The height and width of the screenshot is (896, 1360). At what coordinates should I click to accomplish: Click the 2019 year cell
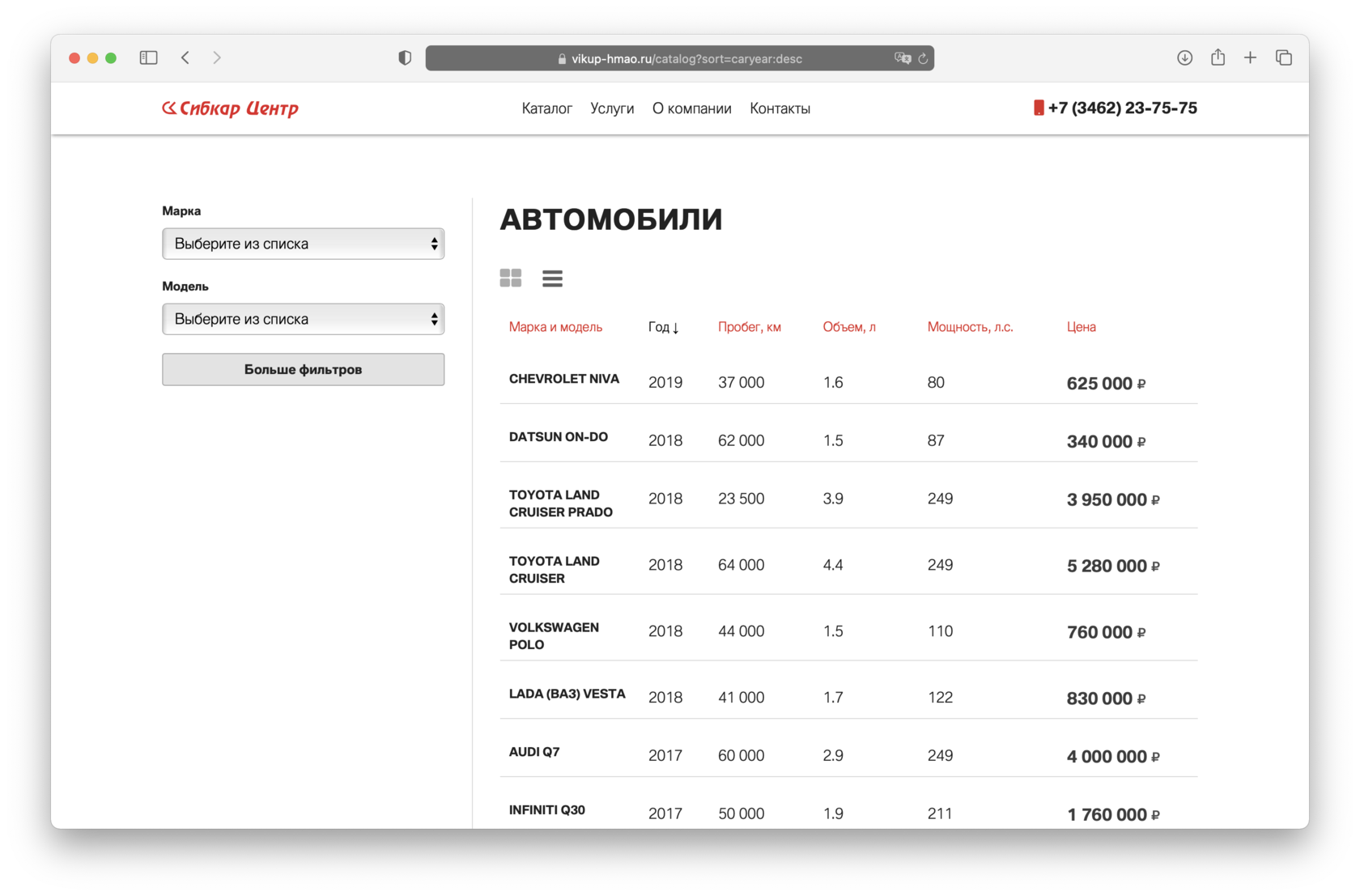665,383
